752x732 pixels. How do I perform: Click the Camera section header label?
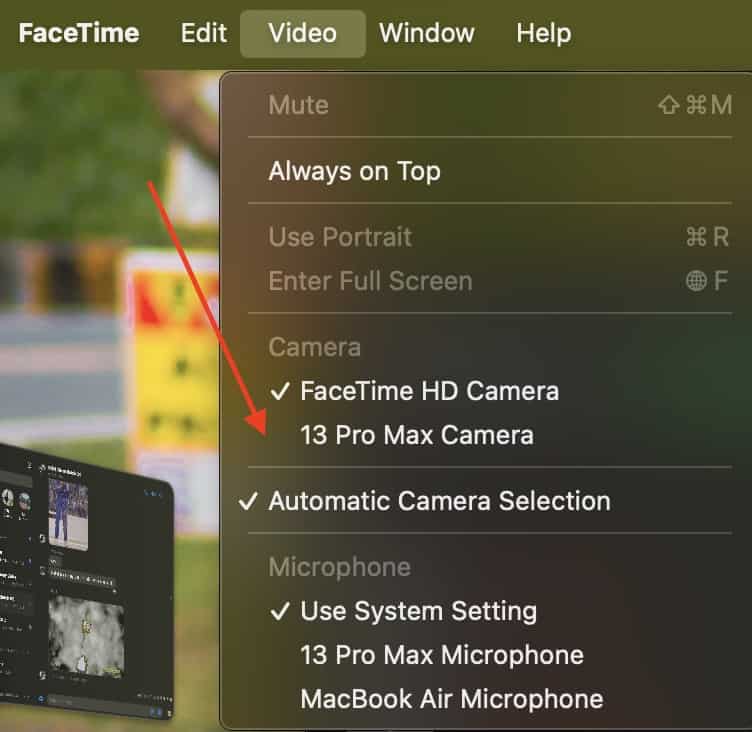tap(315, 347)
